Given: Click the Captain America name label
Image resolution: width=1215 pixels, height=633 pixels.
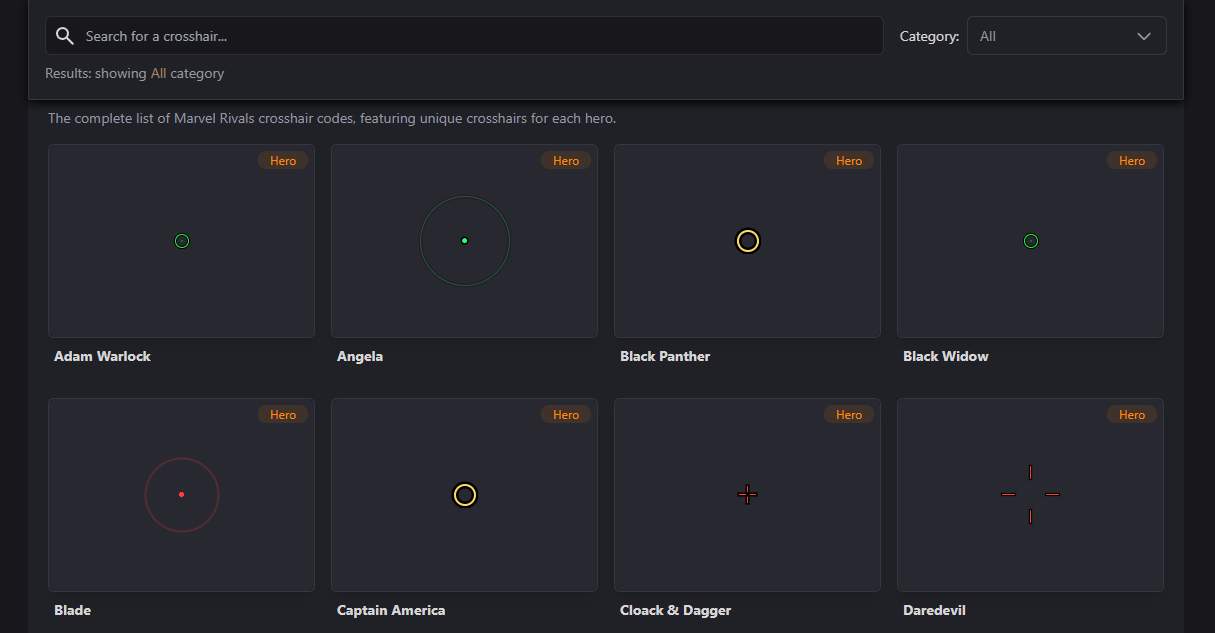Looking at the screenshot, I should tap(391, 610).
